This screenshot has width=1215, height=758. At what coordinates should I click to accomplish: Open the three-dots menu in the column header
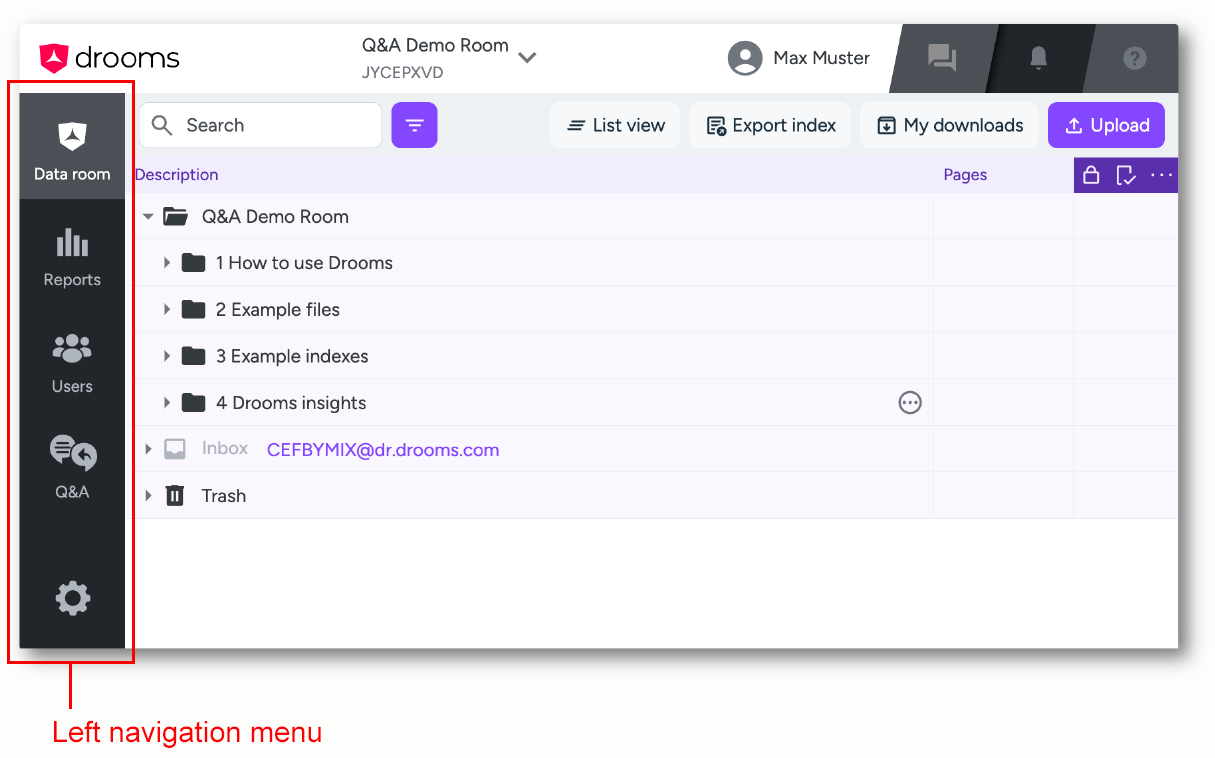pyautogui.click(x=1161, y=175)
